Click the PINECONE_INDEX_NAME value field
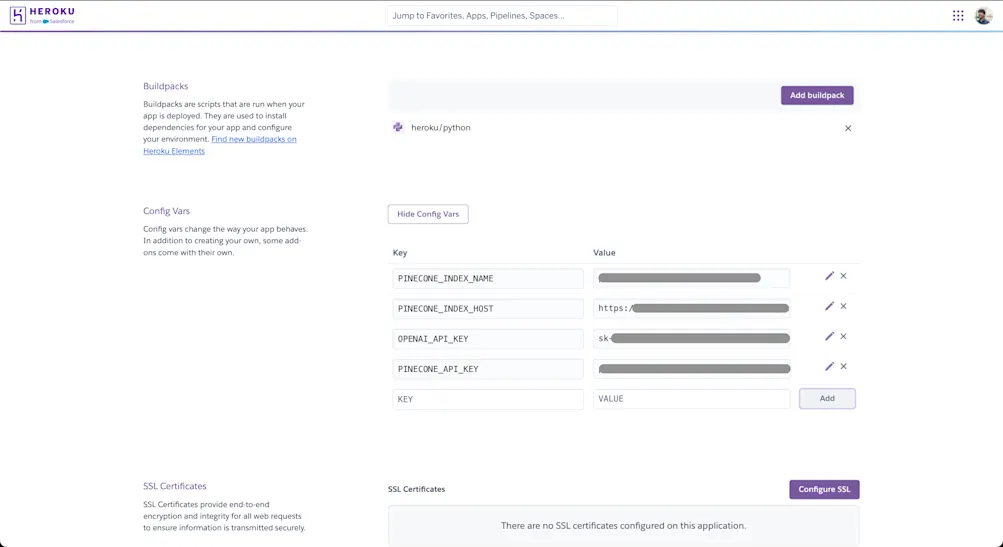The image size is (1003, 547). tap(691, 278)
